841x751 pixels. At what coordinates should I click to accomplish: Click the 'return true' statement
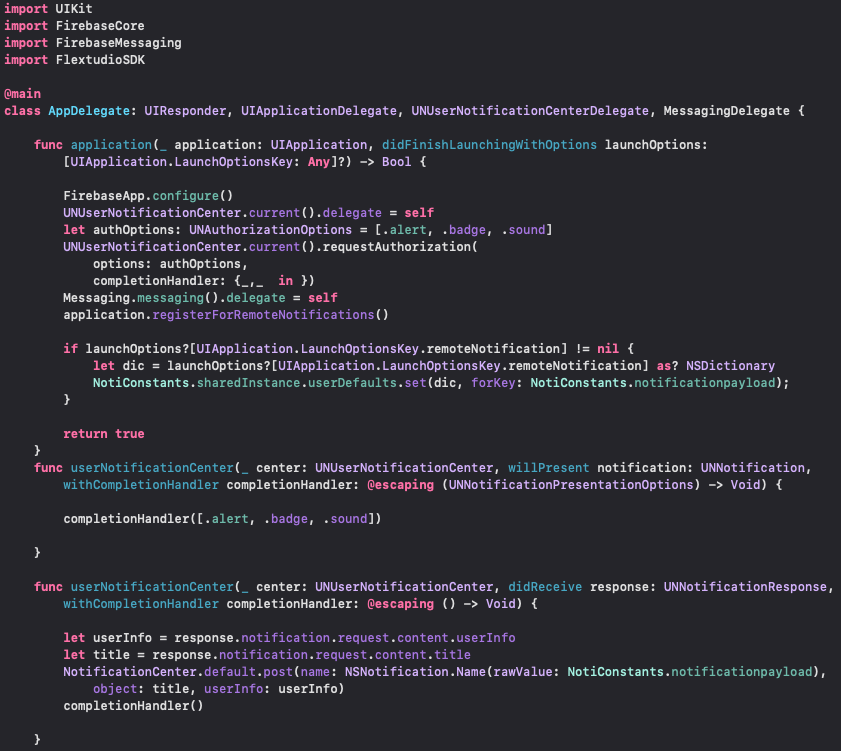click(104, 434)
